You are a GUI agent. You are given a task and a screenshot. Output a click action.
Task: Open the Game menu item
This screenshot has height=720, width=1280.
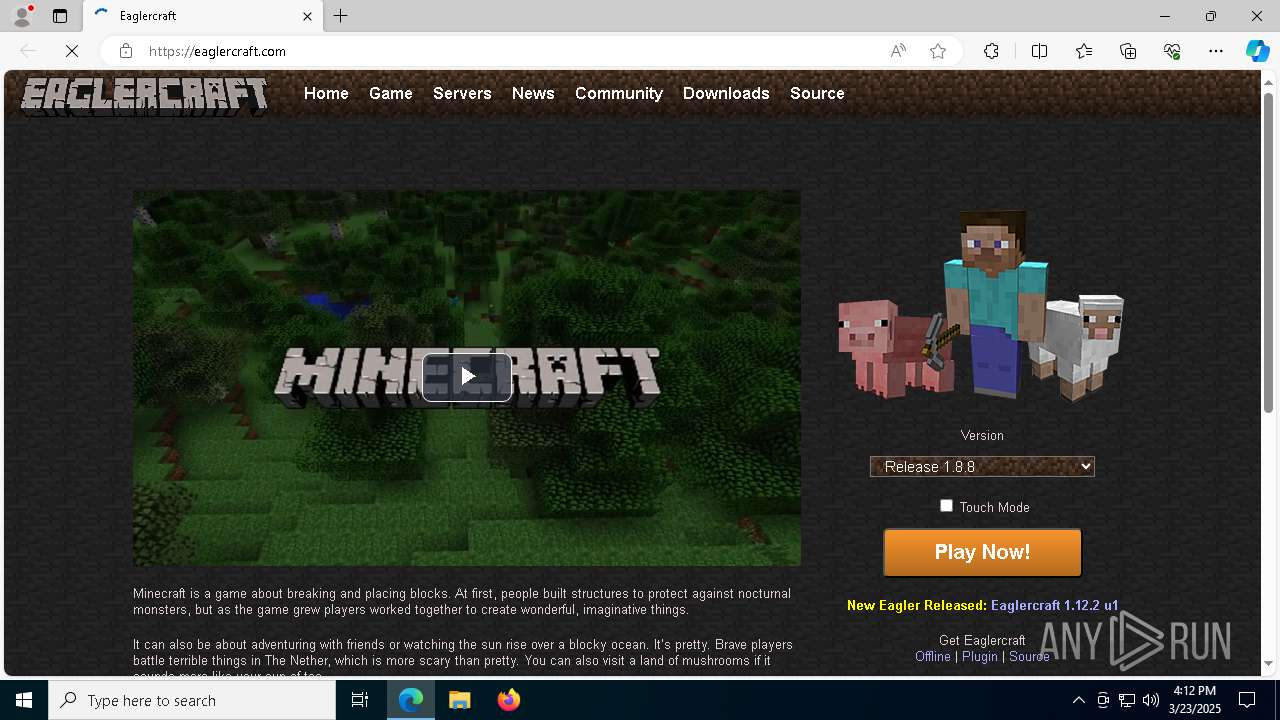point(390,93)
